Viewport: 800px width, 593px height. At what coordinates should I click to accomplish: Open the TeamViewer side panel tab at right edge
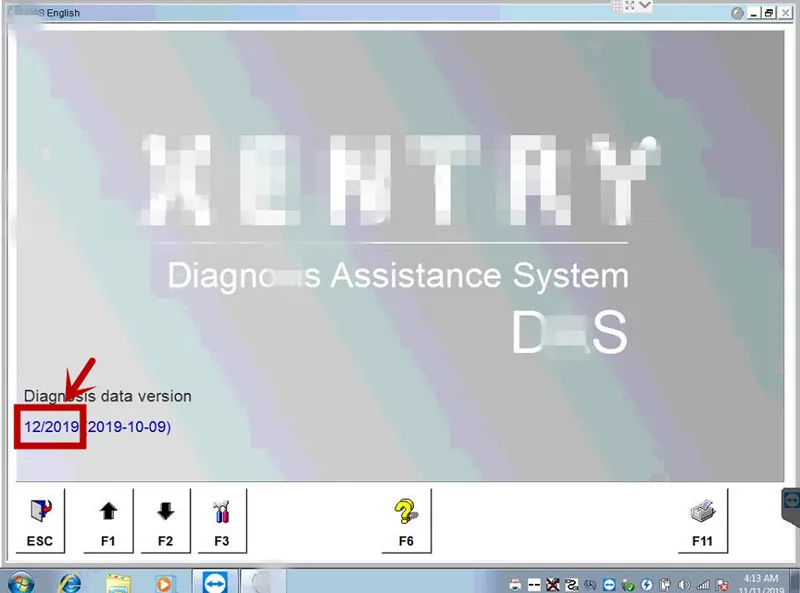791,507
